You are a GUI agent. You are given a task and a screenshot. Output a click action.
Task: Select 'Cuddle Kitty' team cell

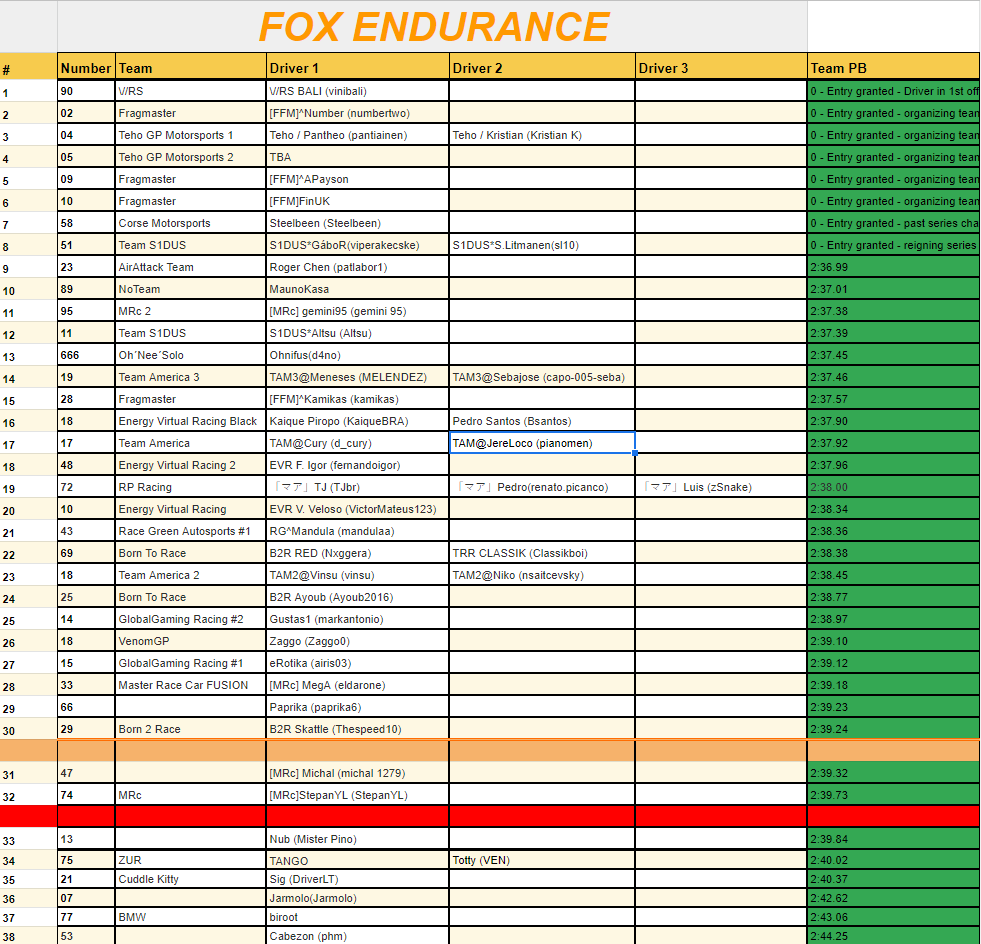coord(191,879)
